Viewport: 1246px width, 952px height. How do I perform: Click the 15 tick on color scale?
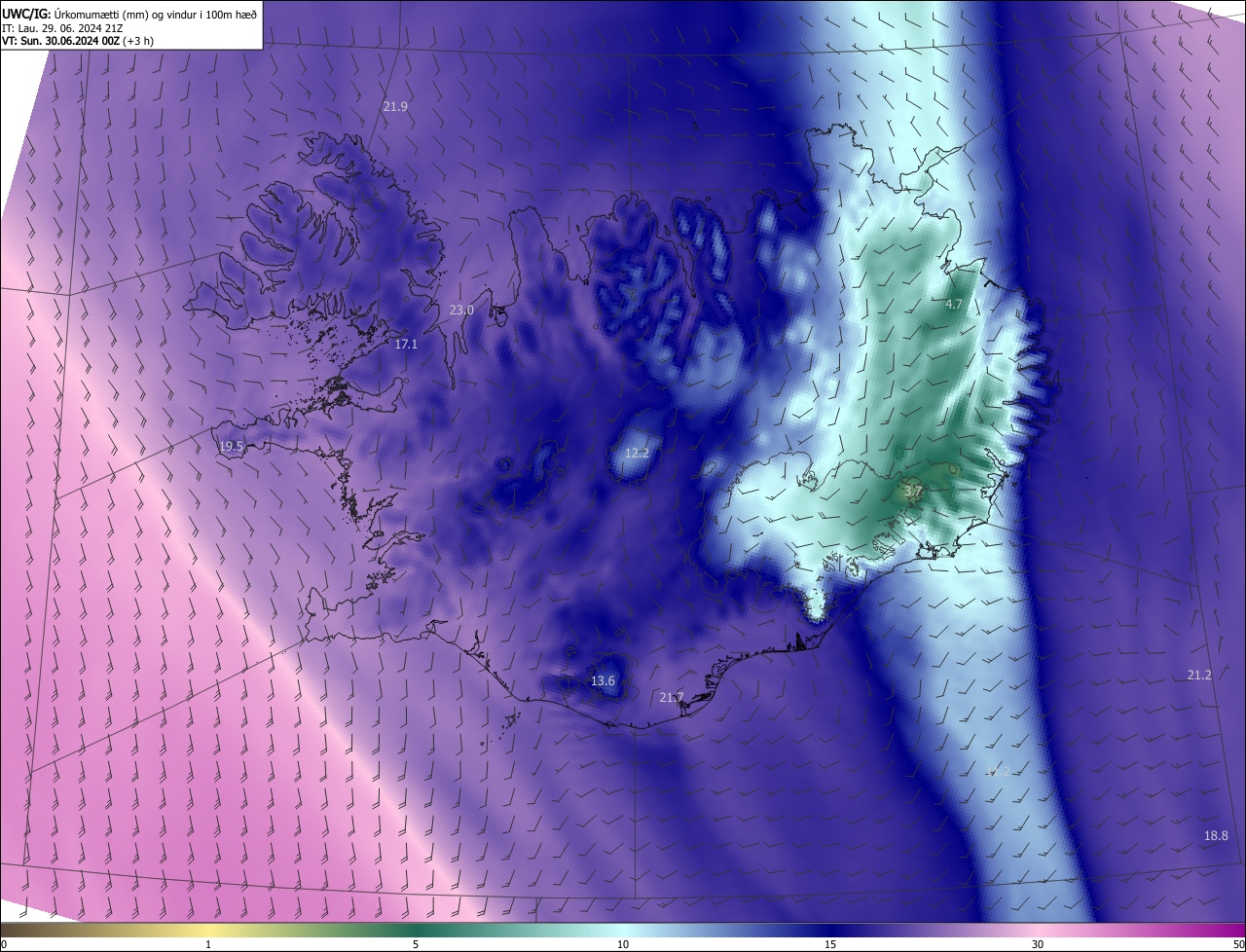point(830,944)
